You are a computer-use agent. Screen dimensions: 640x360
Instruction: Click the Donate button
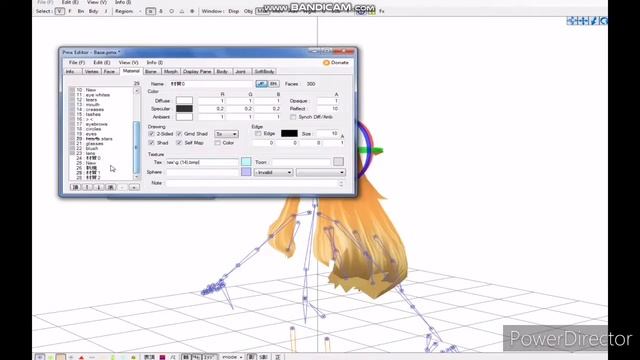336,62
